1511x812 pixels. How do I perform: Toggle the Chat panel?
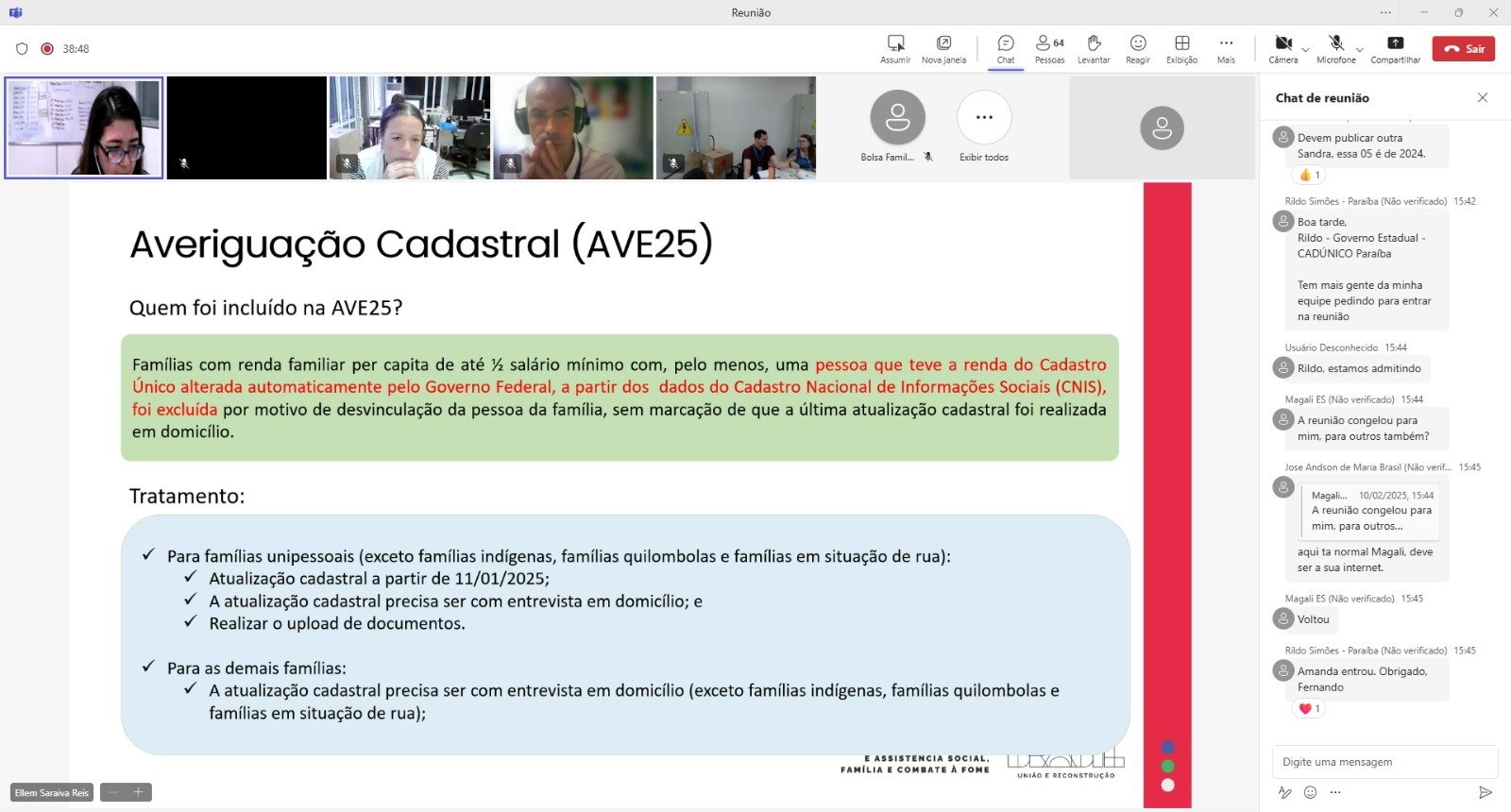1006,49
